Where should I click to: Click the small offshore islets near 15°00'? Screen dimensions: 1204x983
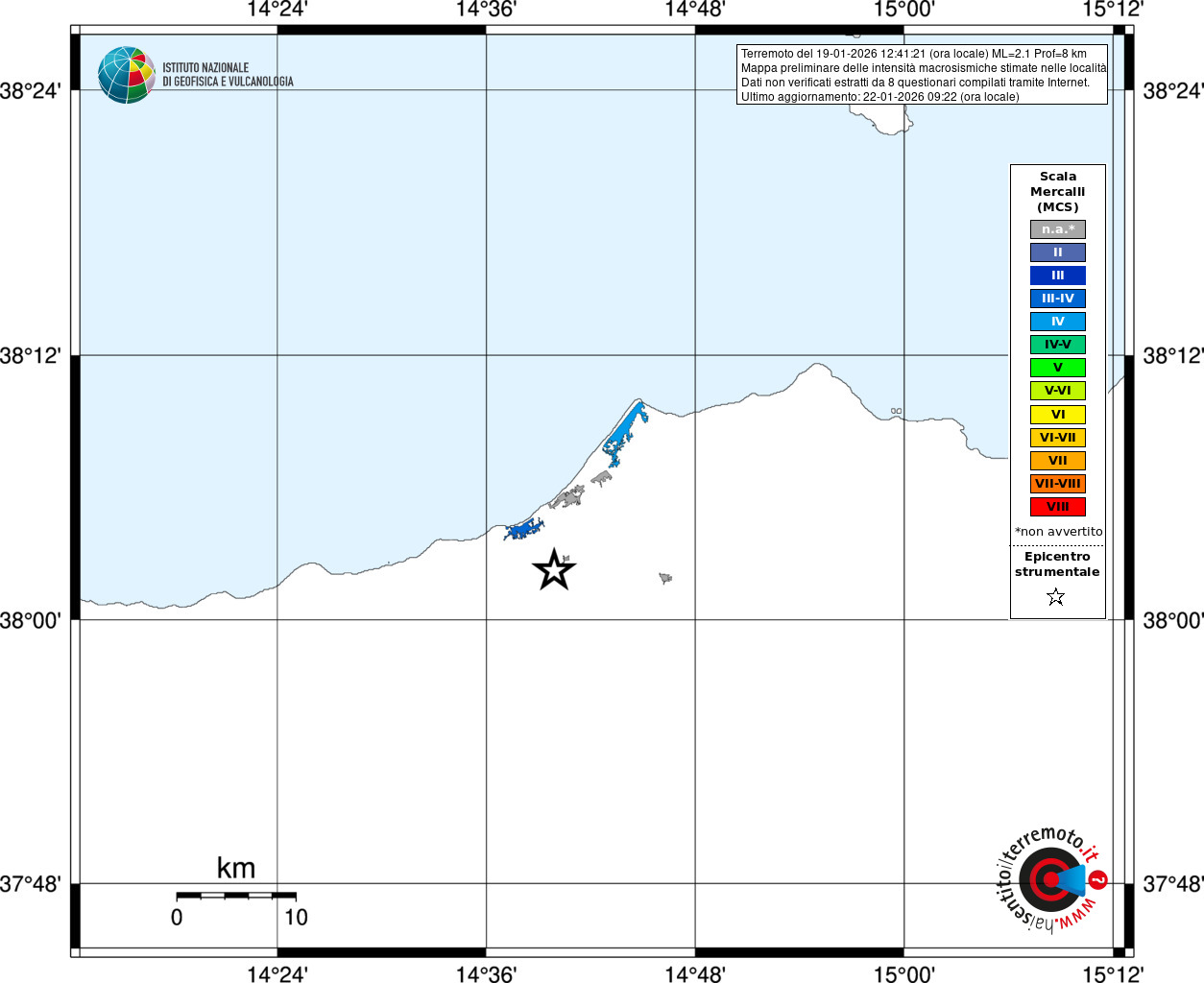(x=896, y=411)
